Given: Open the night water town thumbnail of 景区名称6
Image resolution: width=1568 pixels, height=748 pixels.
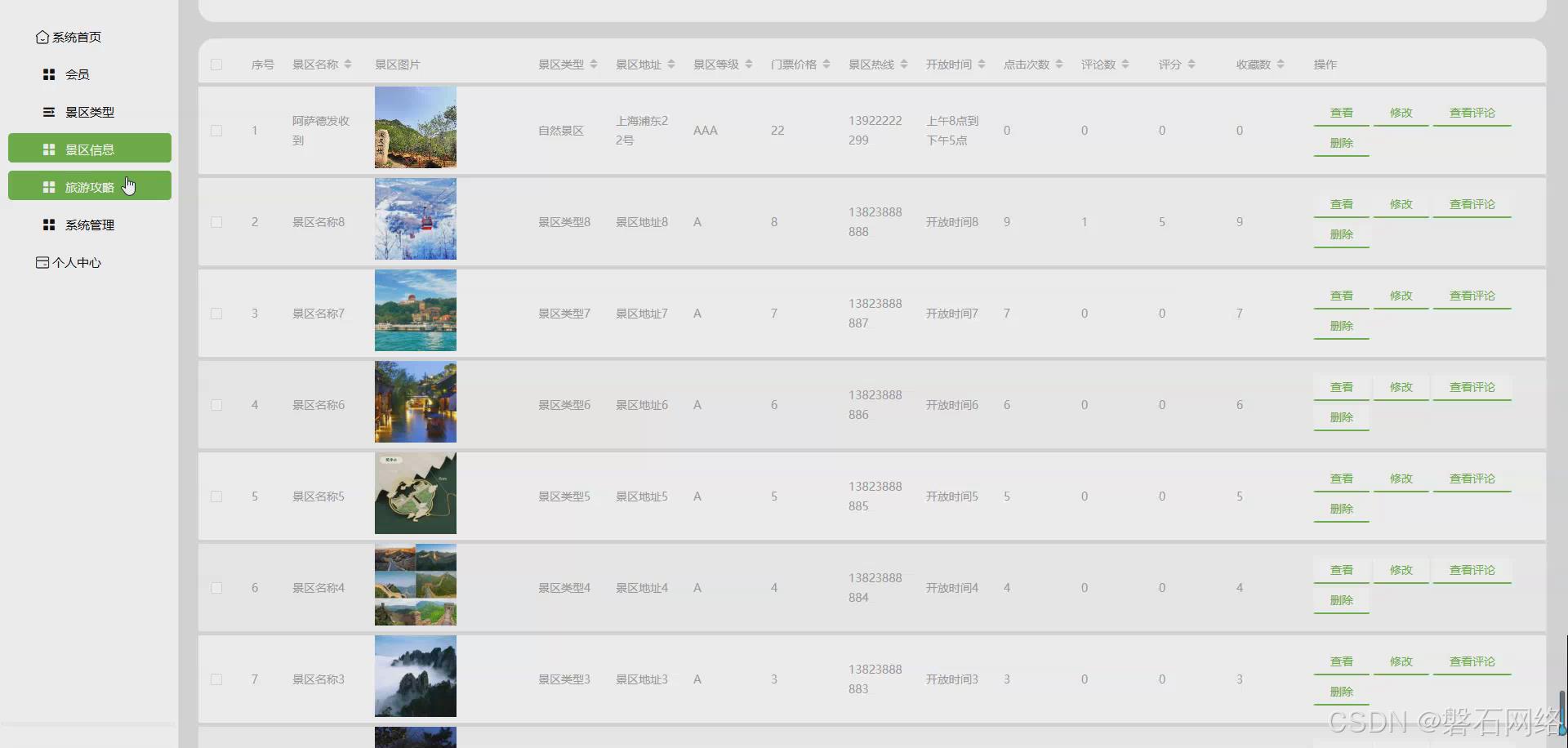Looking at the screenshot, I should point(416,402).
